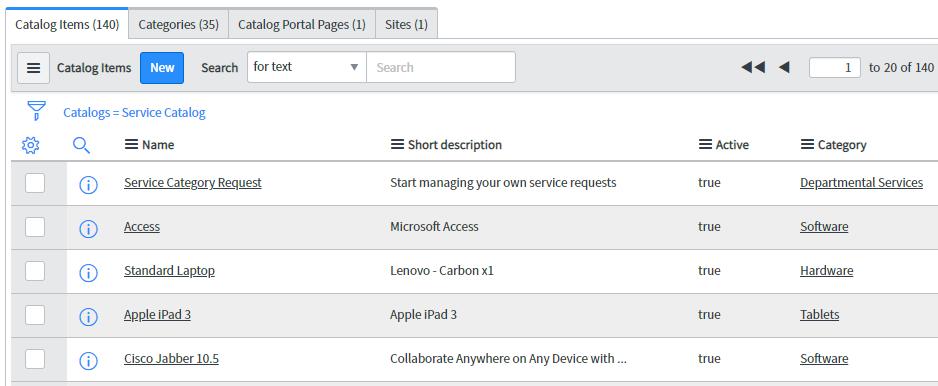Select the Standard Laptop row checkbox
This screenshot has height=386, width=938.
(35, 270)
